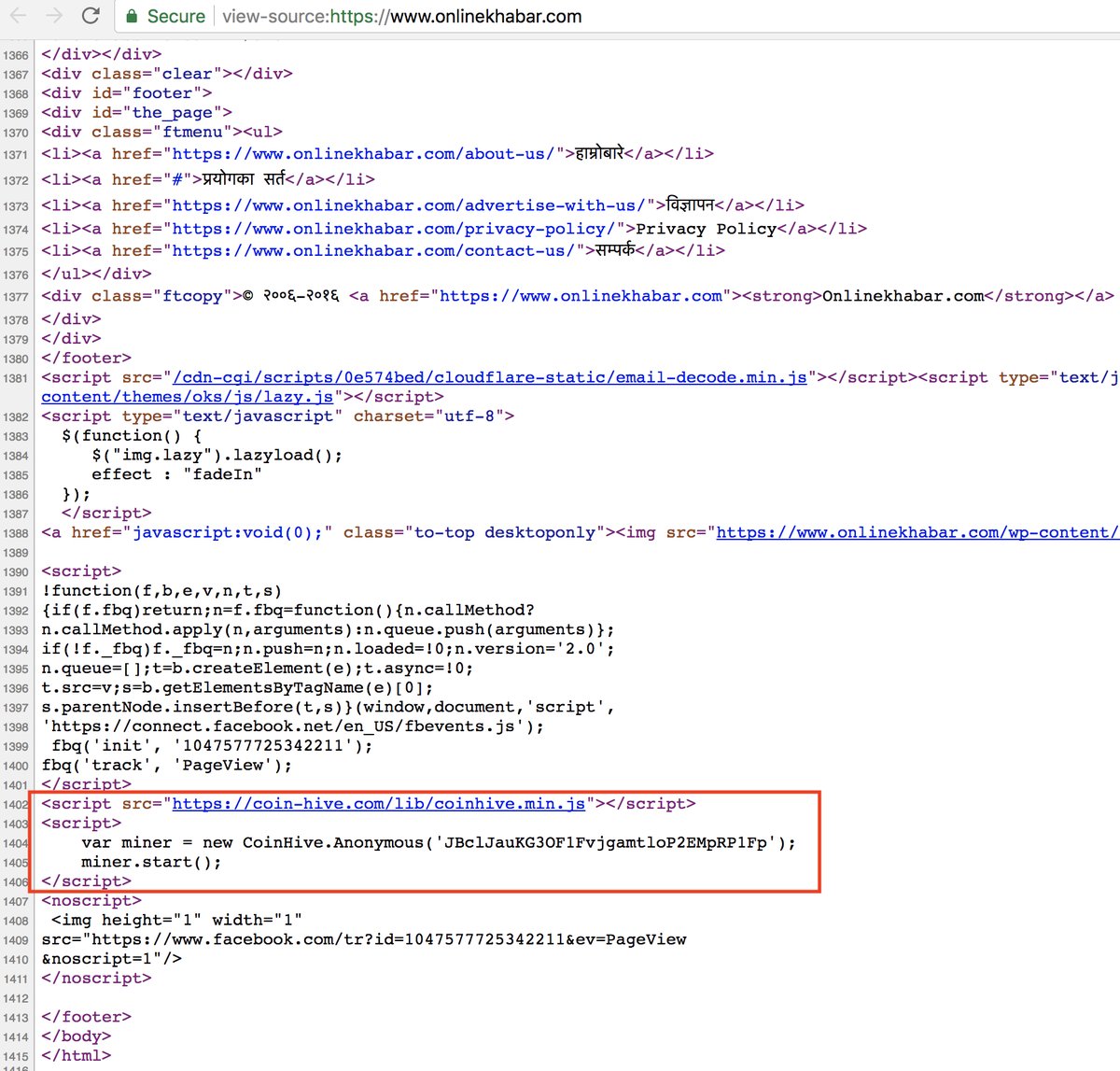Open the content/themes/oks/js/lazy.js link
Image resolution: width=1120 pixels, height=1071 pixels.
tap(187, 397)
